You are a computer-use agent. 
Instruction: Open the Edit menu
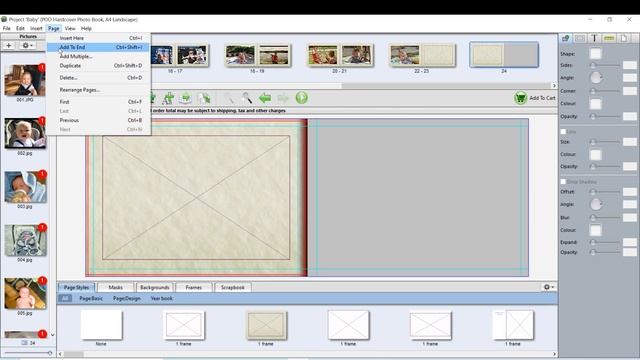point(20,29)
